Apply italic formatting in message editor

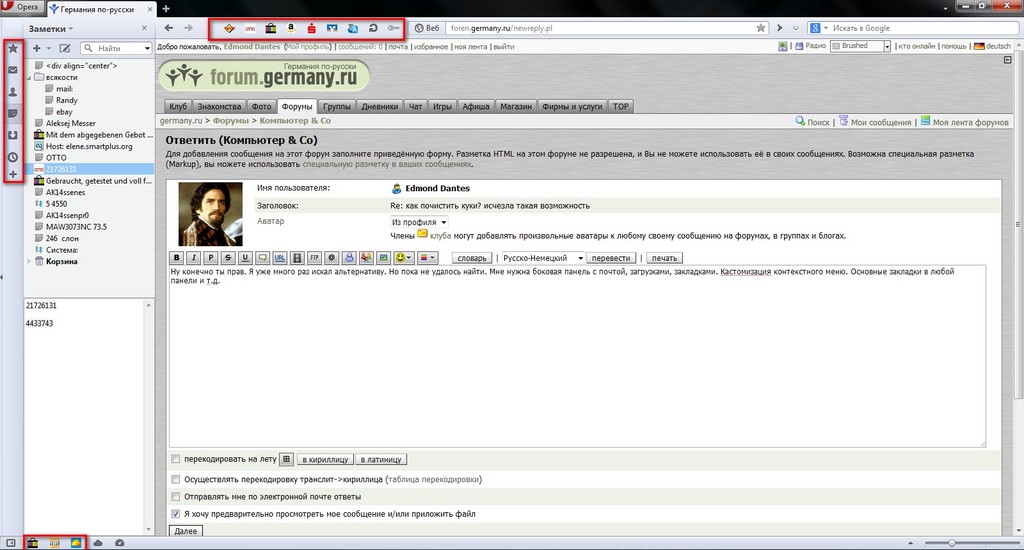tap(193, 258)
